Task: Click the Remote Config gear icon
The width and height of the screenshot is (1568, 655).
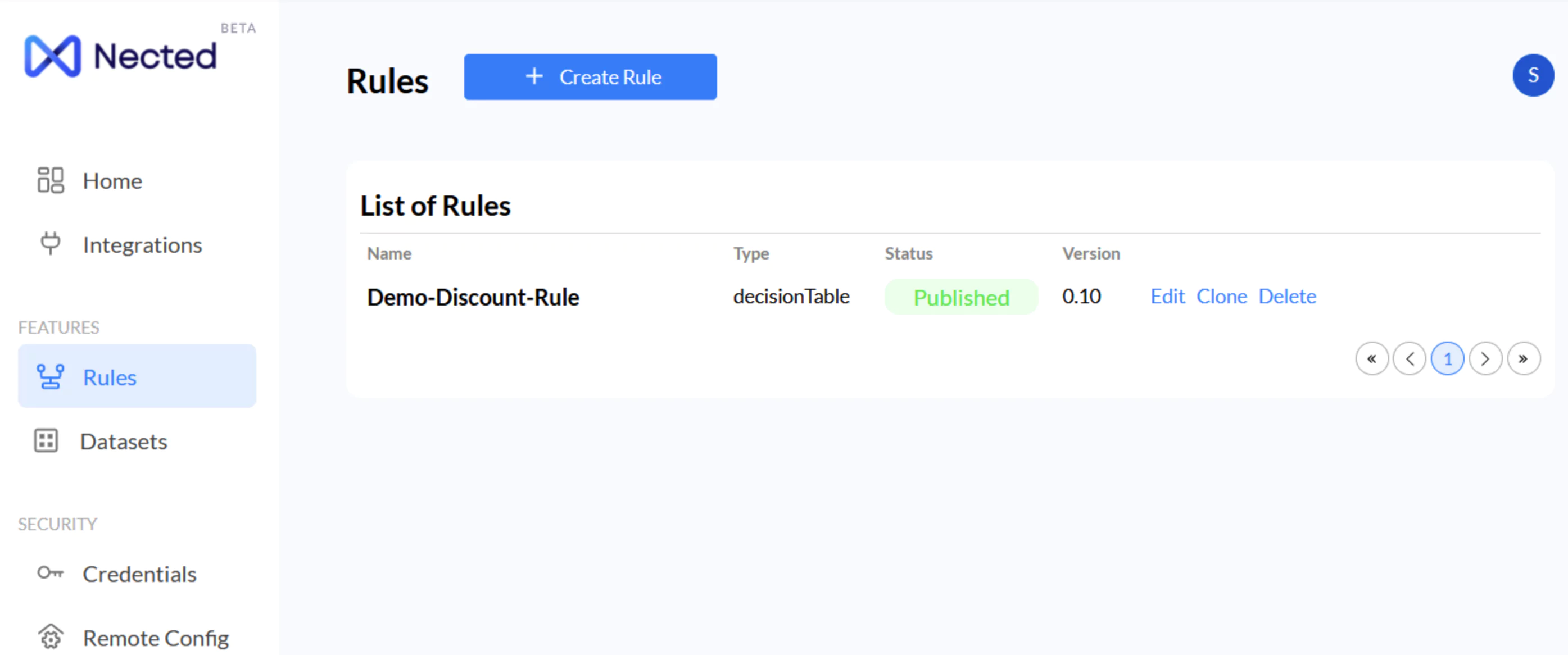Action: (50, 637)
